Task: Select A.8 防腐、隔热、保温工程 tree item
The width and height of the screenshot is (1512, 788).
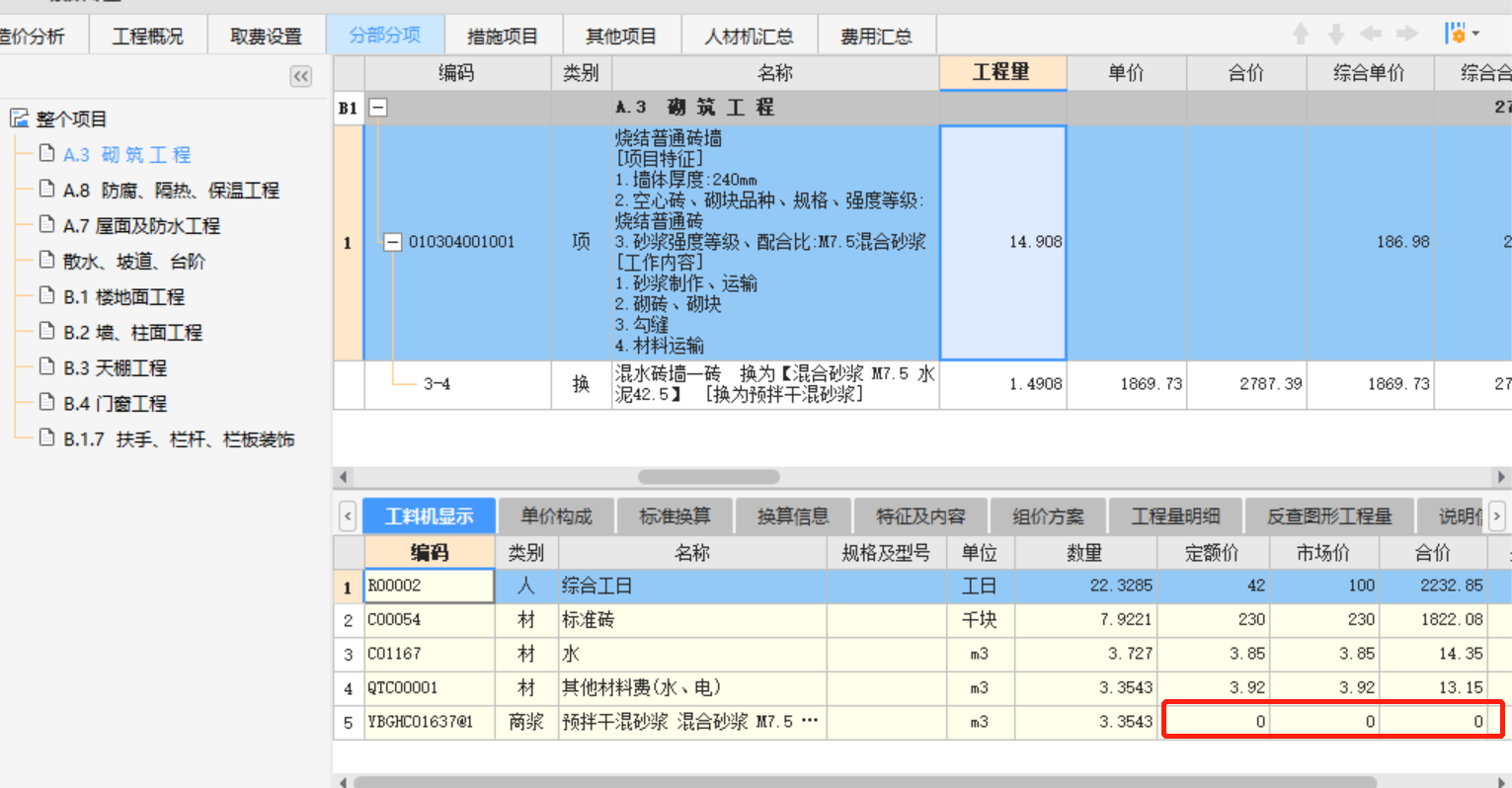Action: point(171,190)
